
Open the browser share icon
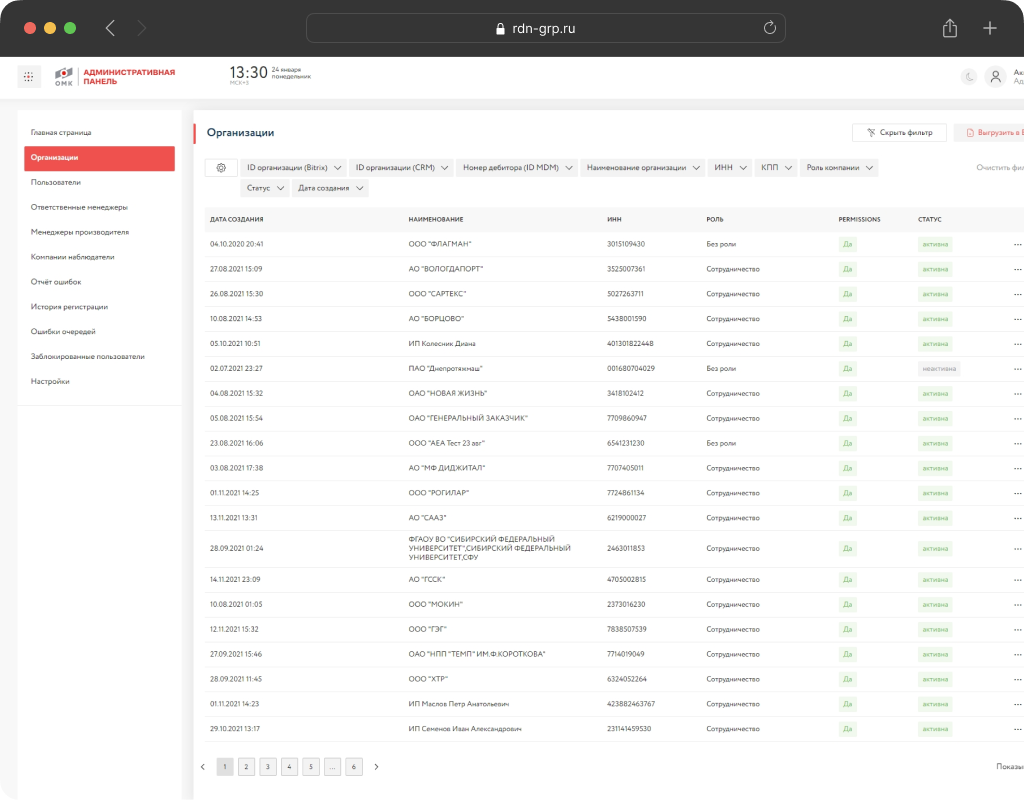[950, 28]
